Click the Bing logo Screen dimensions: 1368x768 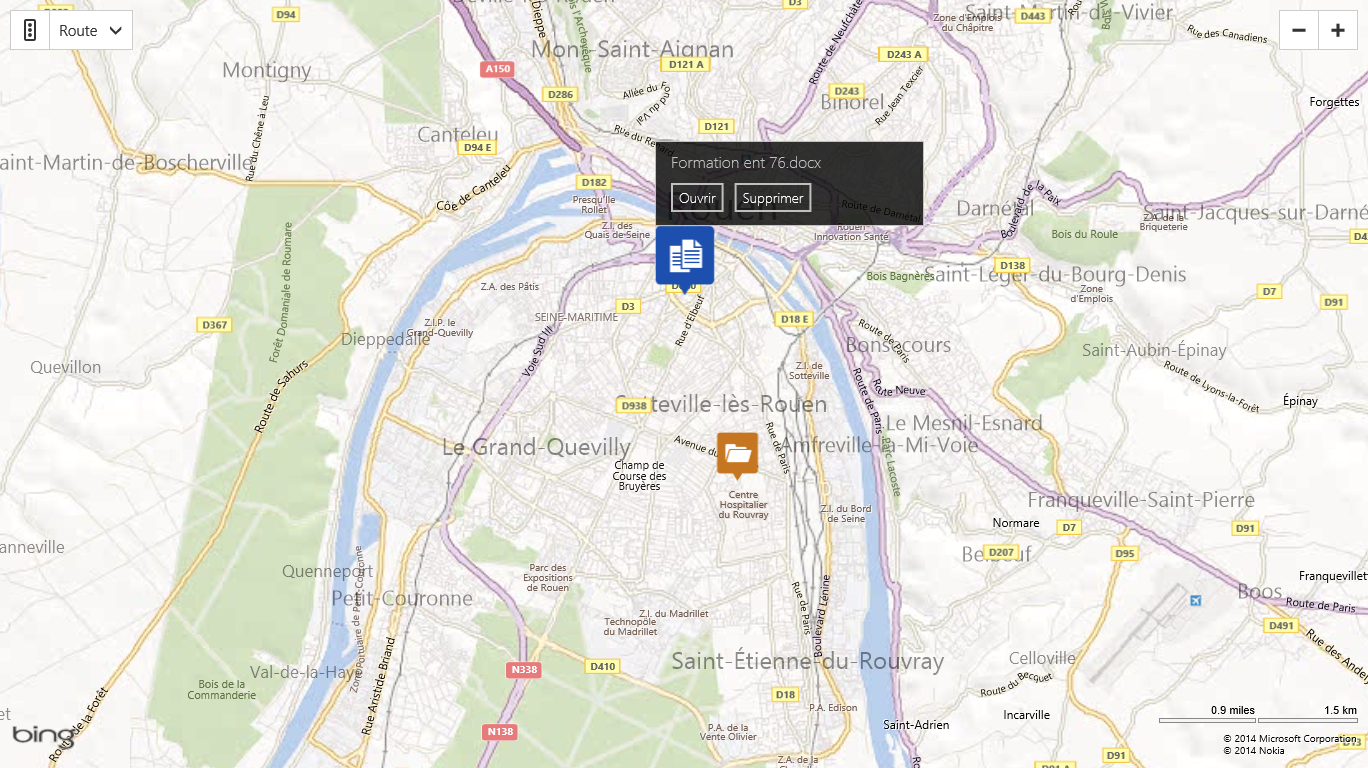pyautogui.click(x=43, y=735)
